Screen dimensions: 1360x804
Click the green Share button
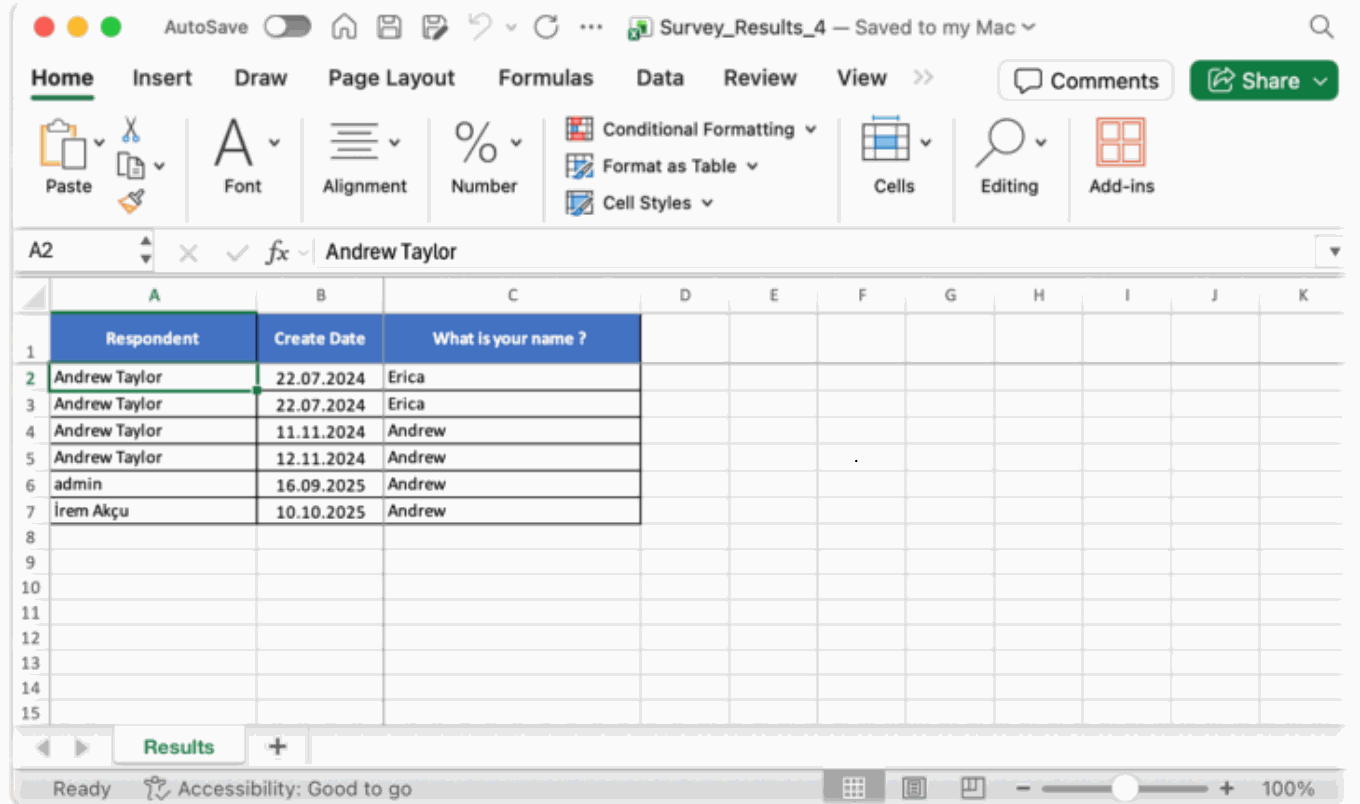pyautogui.click(x=1263, y=81)
